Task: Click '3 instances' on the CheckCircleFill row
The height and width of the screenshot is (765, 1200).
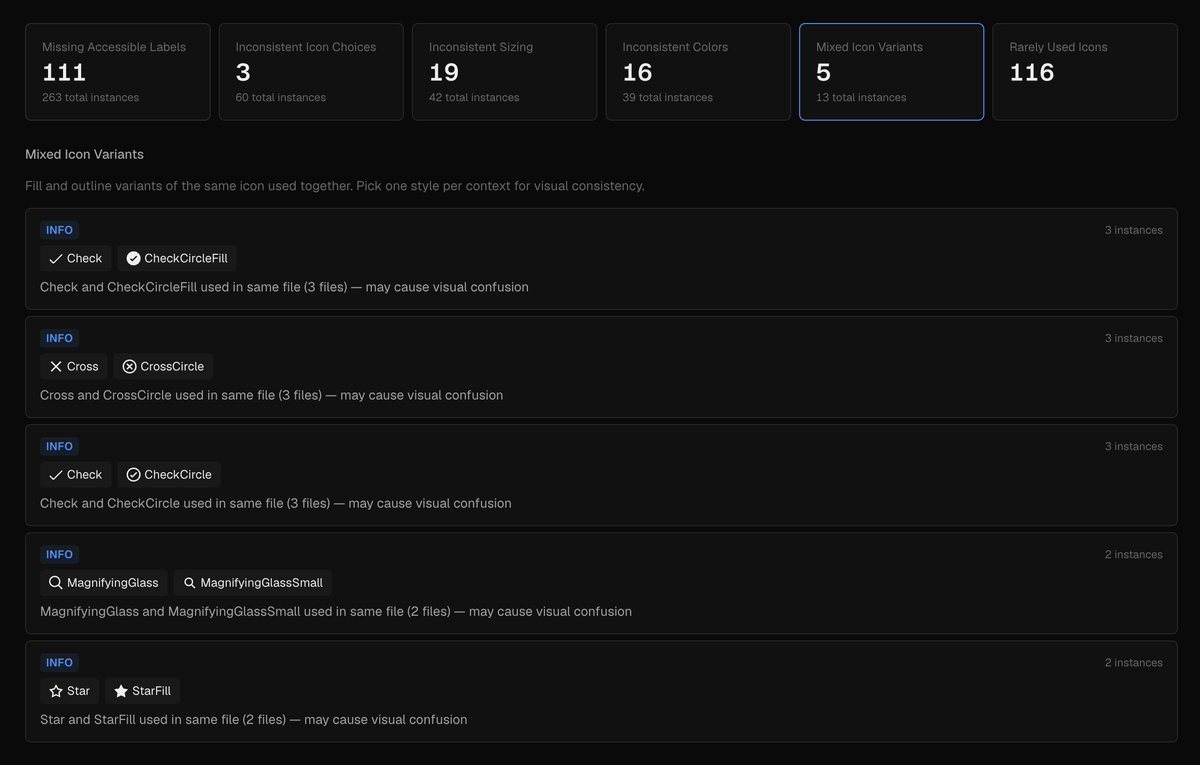Action: point(1133,230)
